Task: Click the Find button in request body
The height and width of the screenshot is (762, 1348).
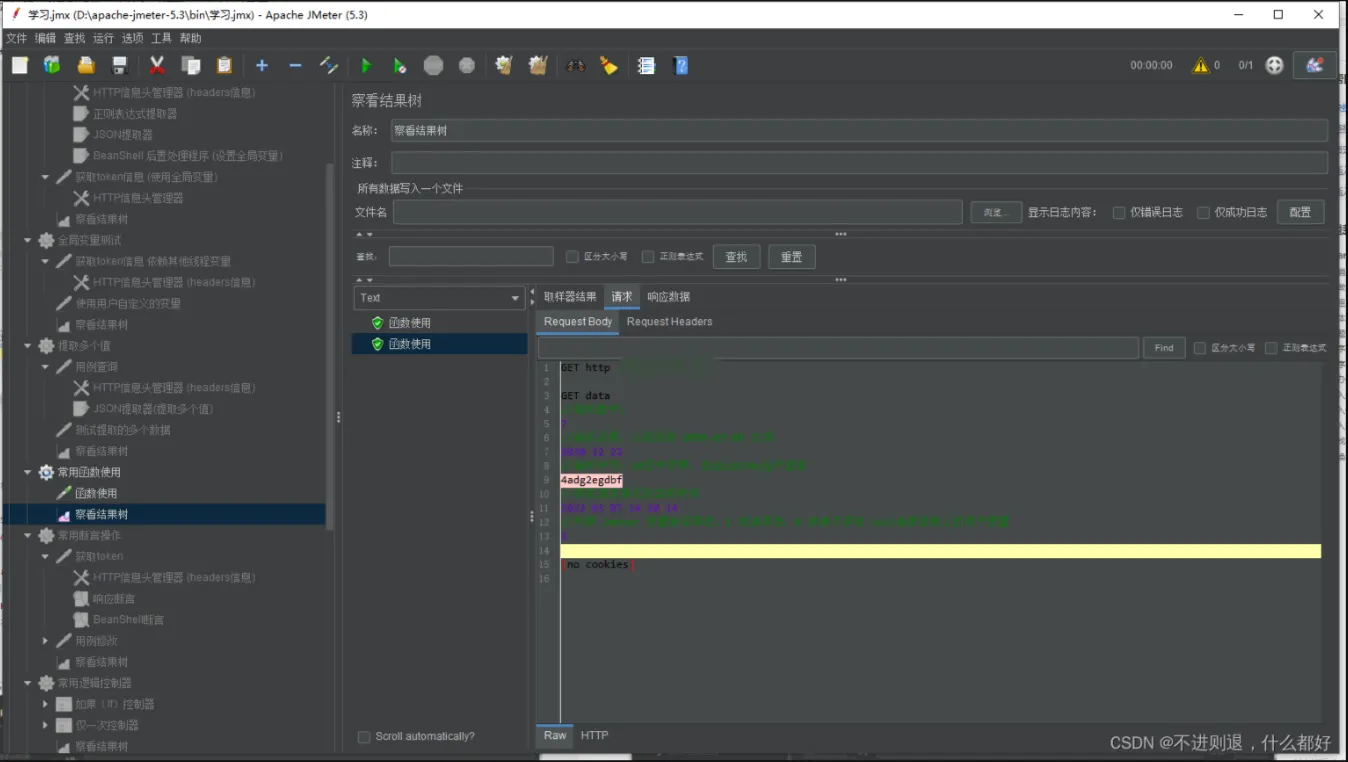Action: pos(1164,348)
